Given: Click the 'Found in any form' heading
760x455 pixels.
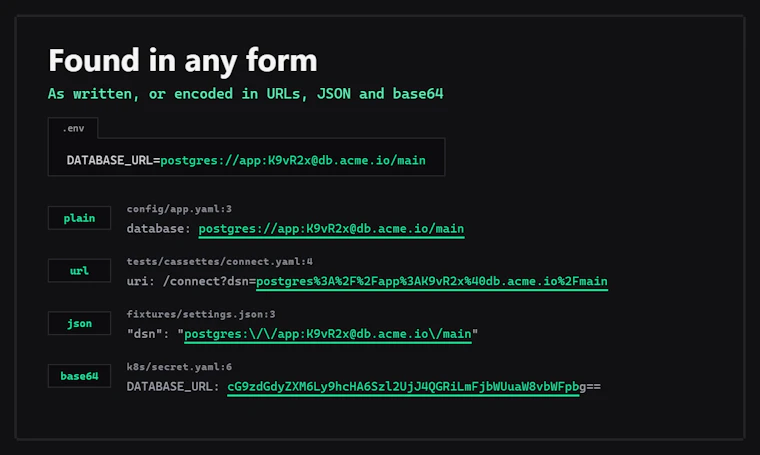Looking at the screenshot, I should [183, 61].
